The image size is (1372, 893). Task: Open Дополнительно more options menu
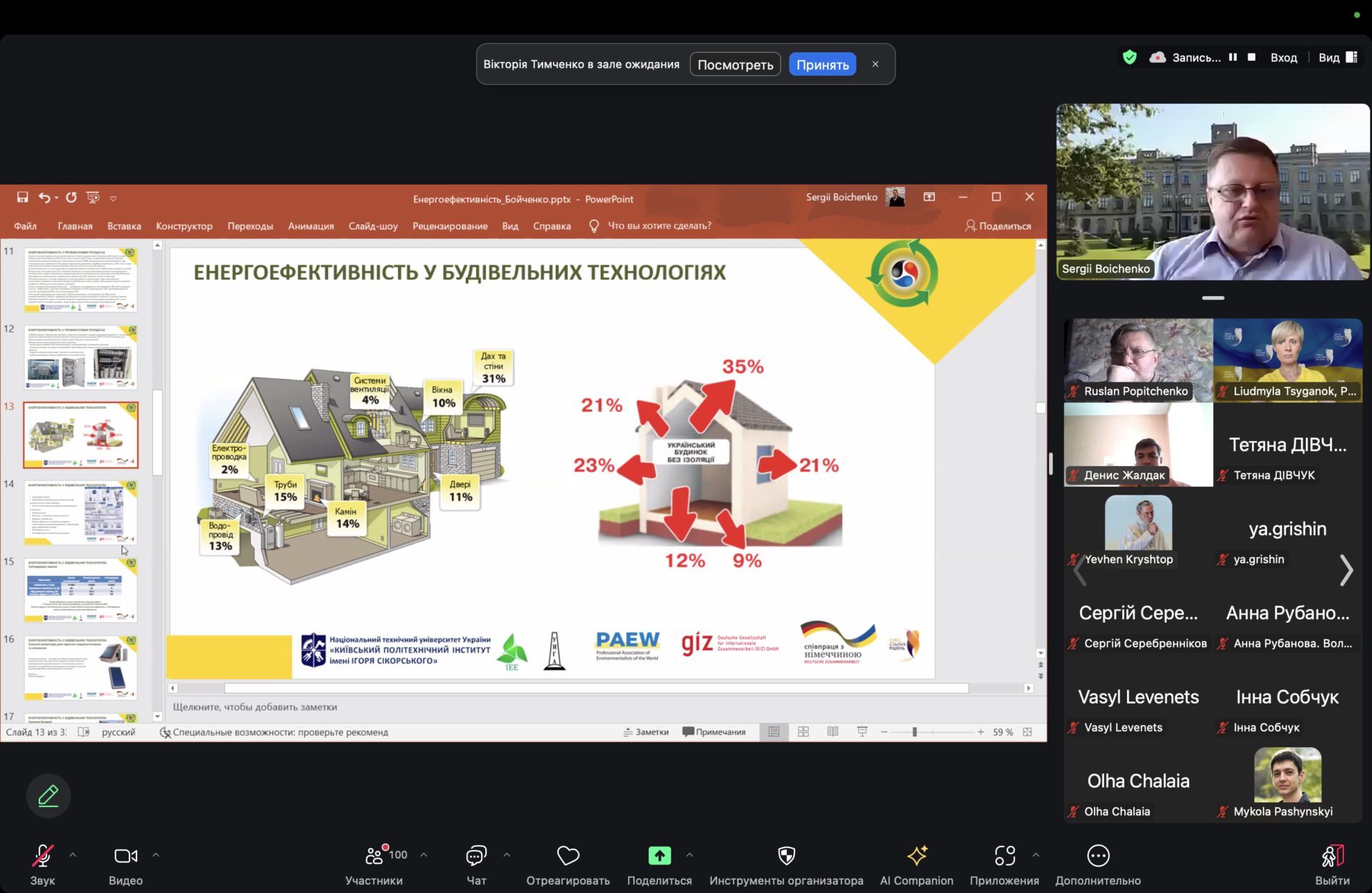point(1098,856)
